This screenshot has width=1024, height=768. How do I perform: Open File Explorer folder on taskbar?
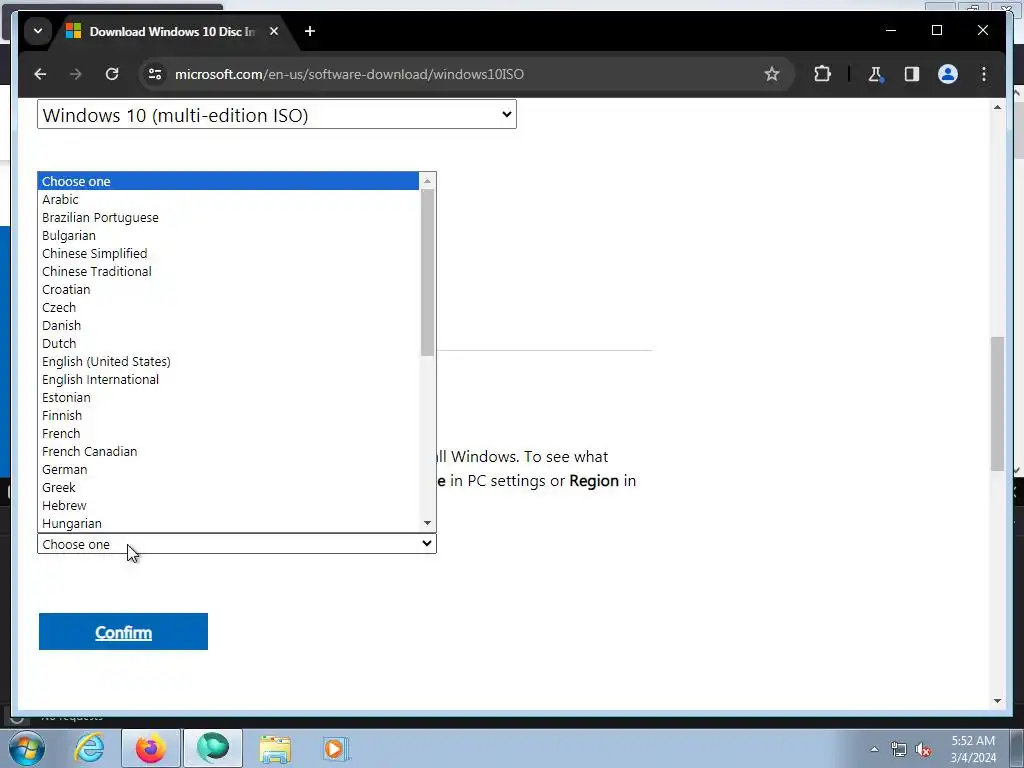[x=275, y=748]
